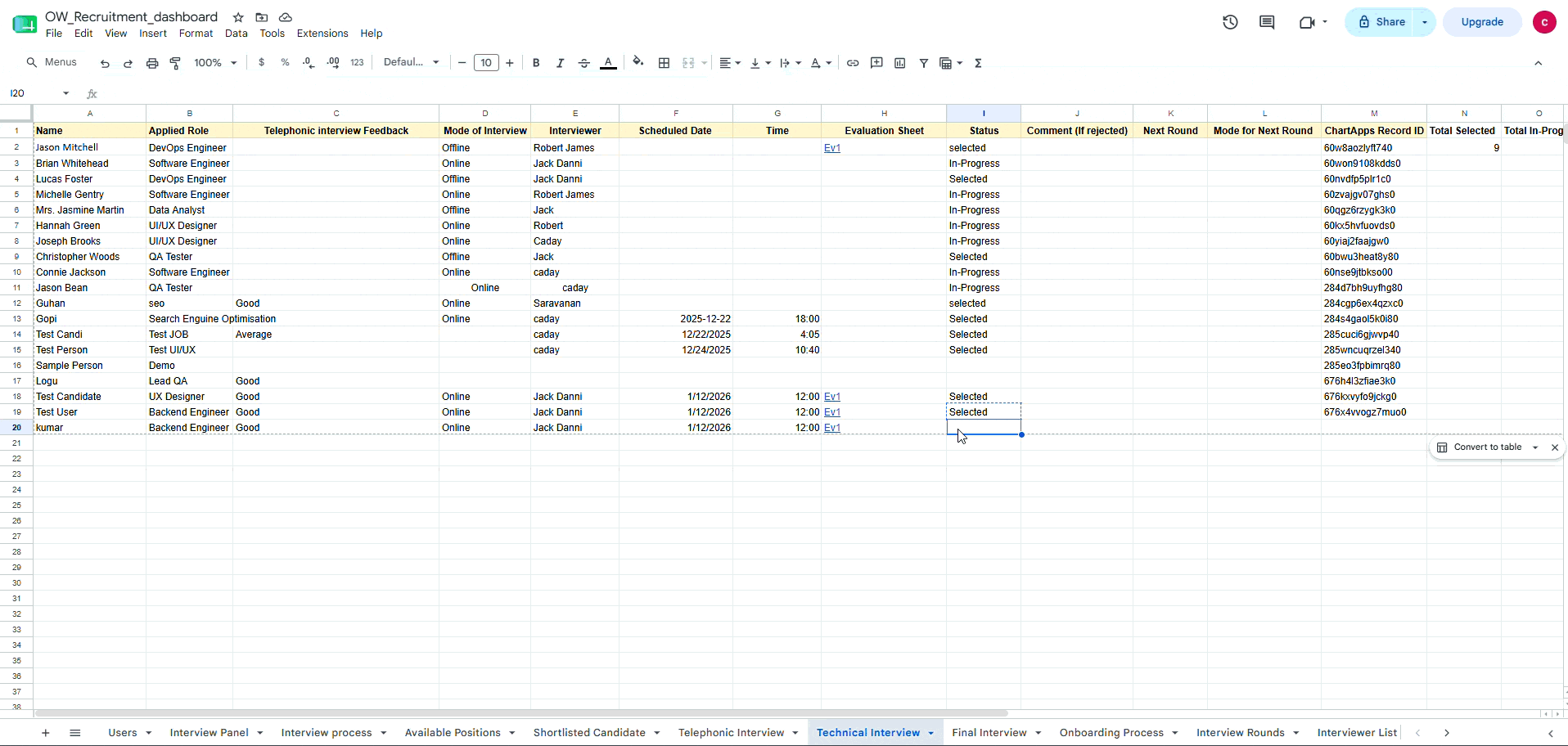Image resolution: width=1568 pixels, height=746 pixels.
Task: Open the Extensions menu
Action: pos(322,34)
